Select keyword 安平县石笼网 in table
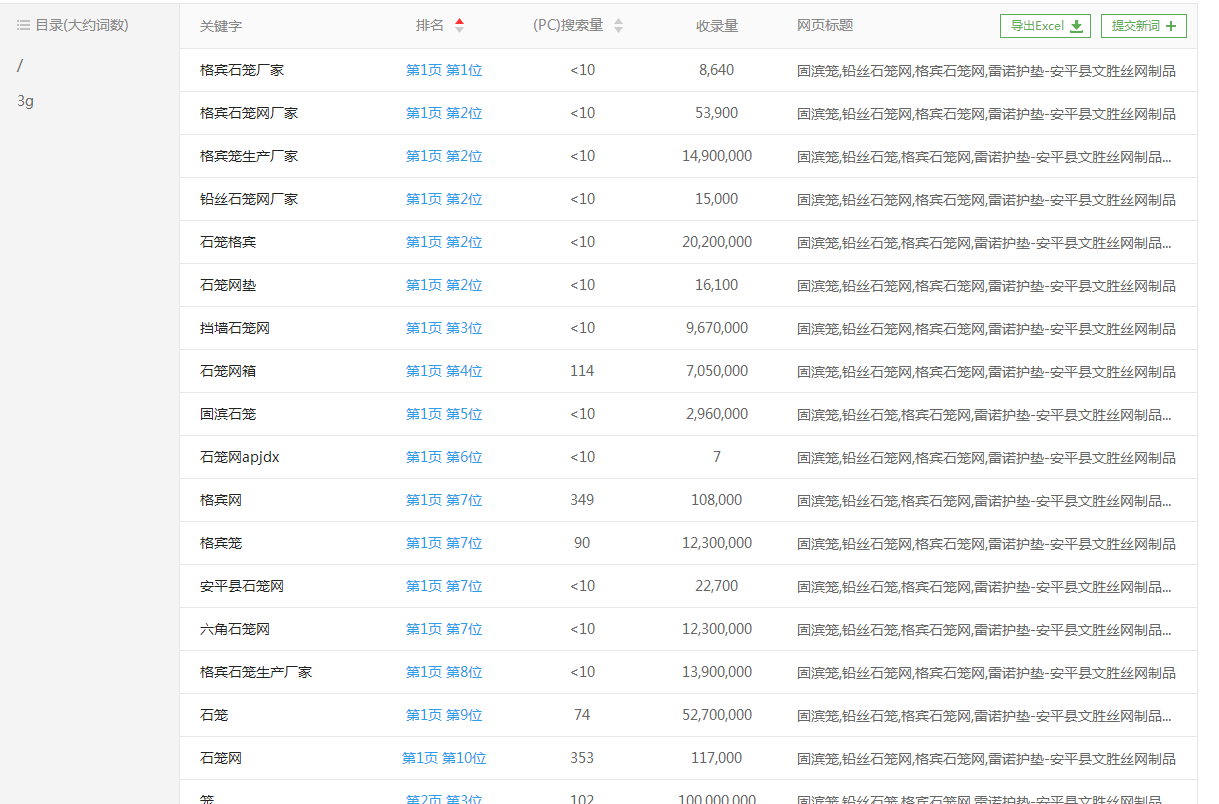 [x=241, y=586]
